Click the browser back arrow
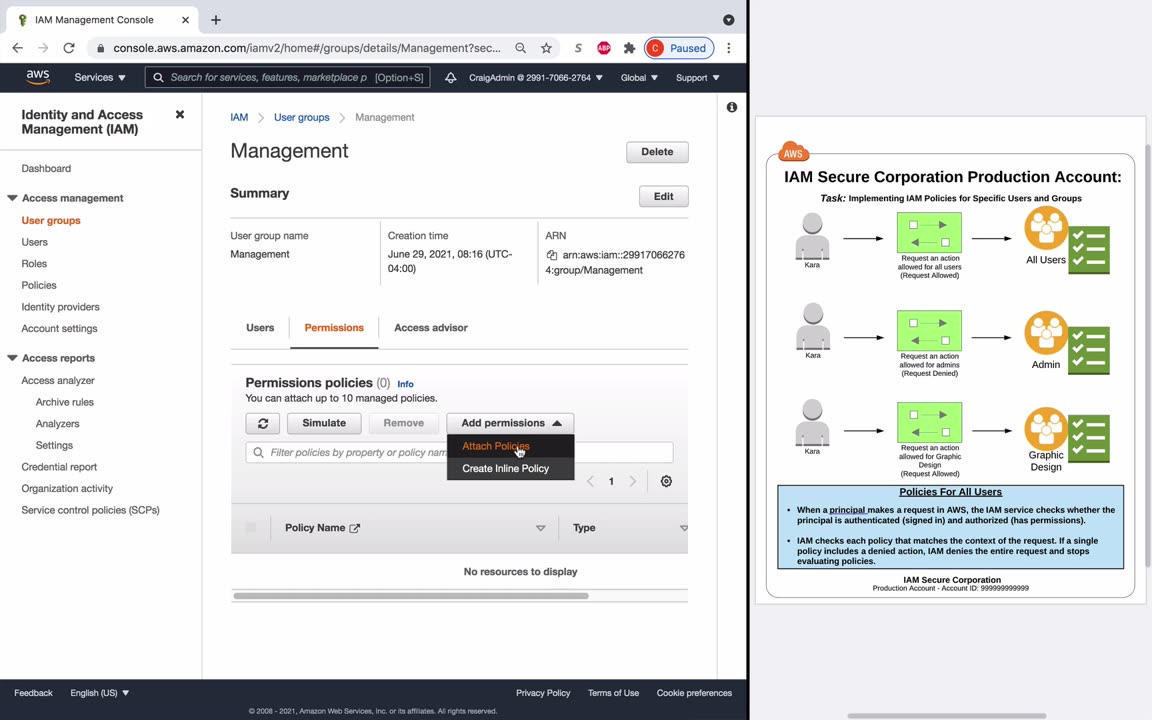Screen dimensions: 1152x720 pos(18,48)
